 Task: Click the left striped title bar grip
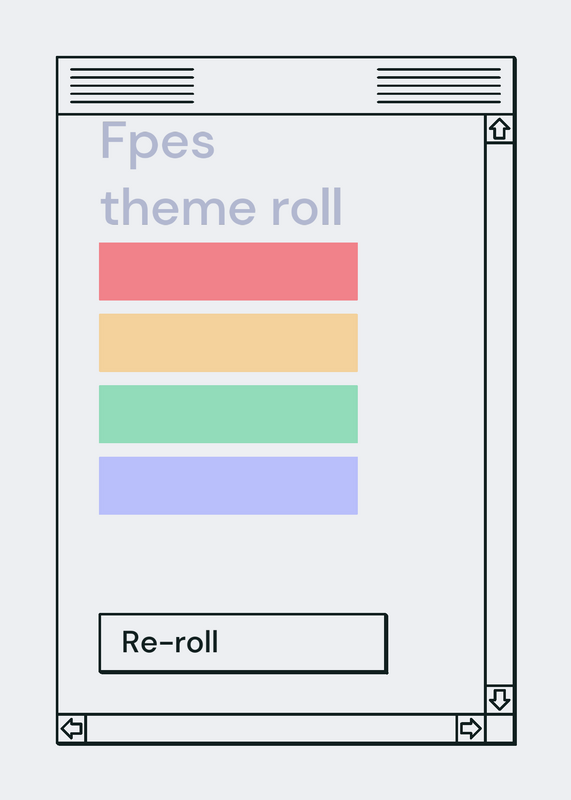tap(132, 85)
